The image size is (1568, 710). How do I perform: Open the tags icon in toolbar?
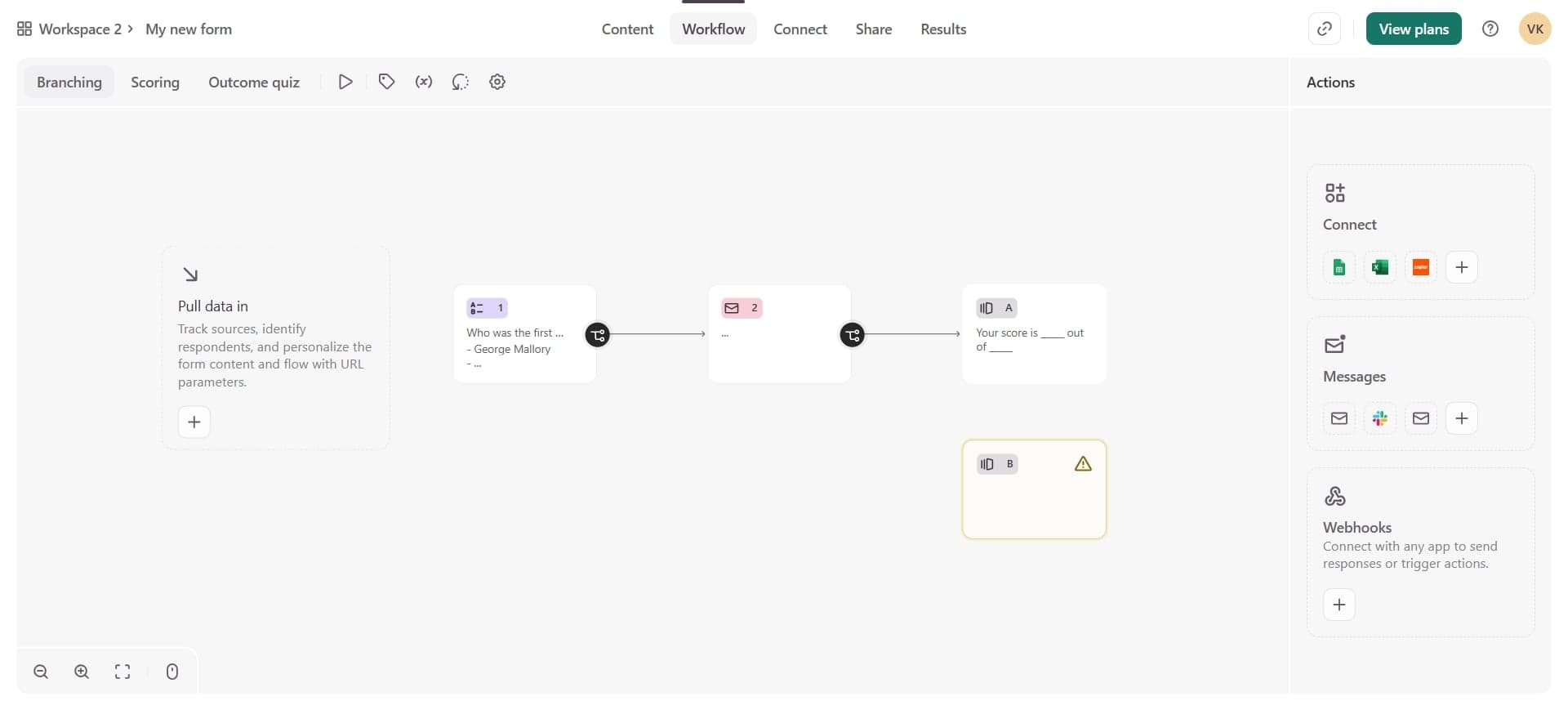coord(386,82)
